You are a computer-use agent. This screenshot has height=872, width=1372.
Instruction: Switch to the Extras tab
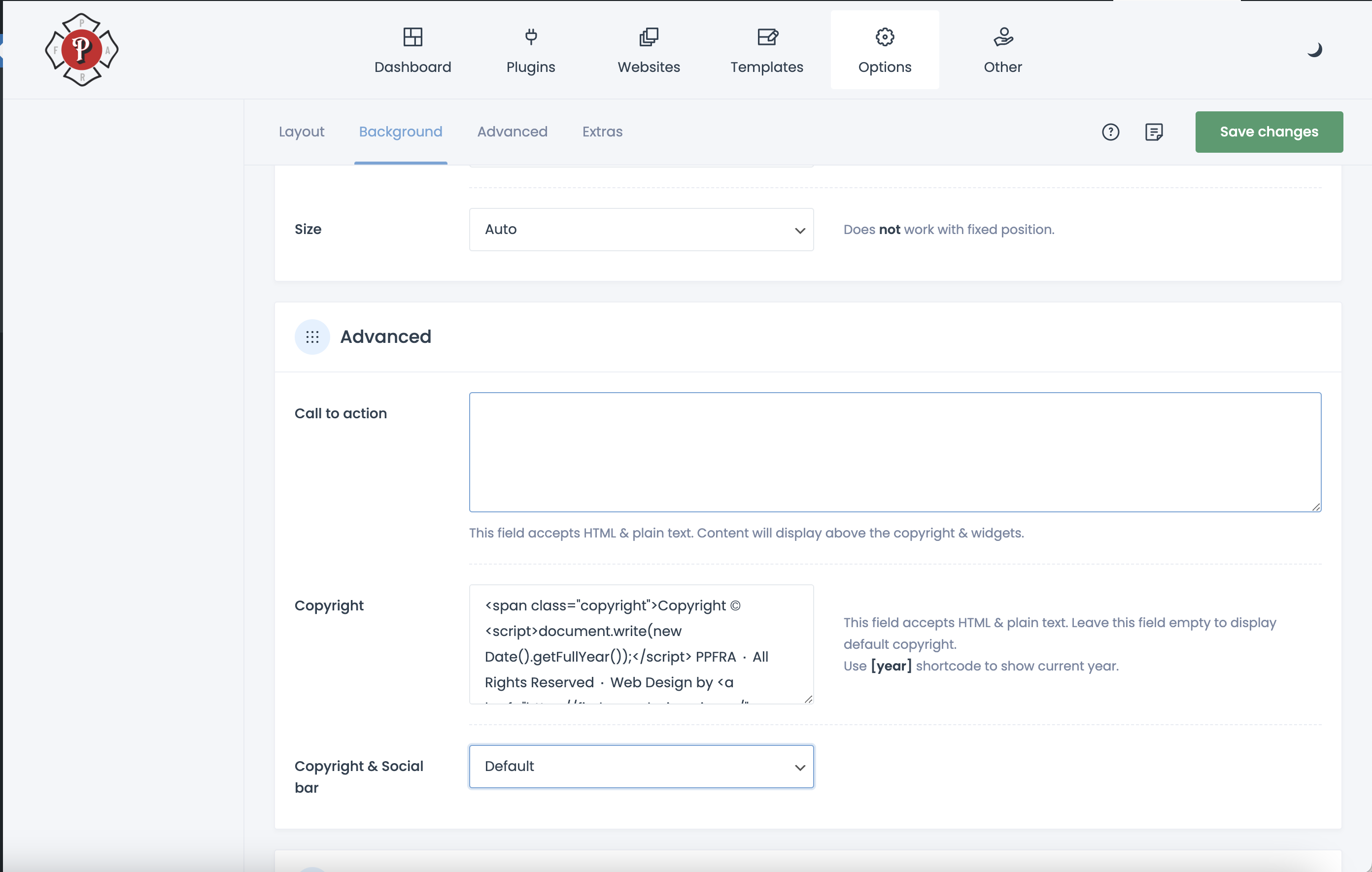point(602,132)
